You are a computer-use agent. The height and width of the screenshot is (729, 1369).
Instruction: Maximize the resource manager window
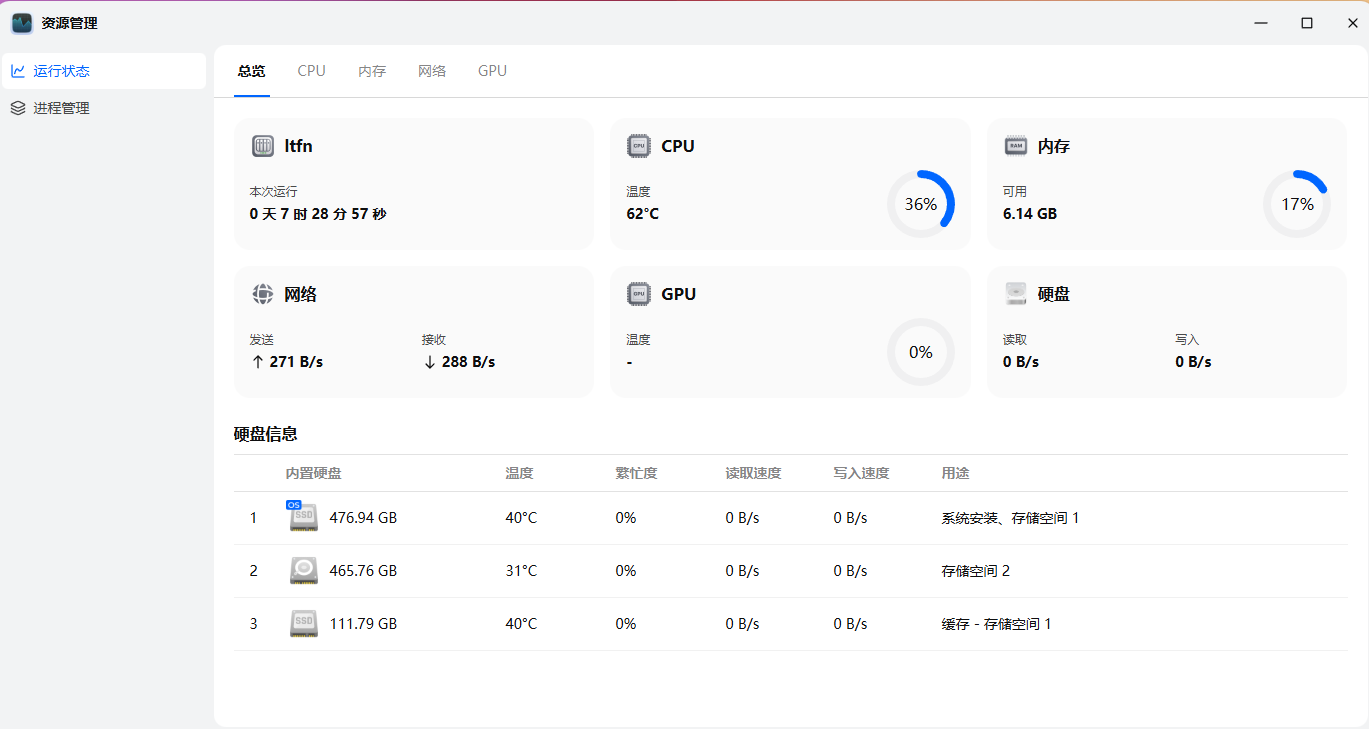point(1306,23)
